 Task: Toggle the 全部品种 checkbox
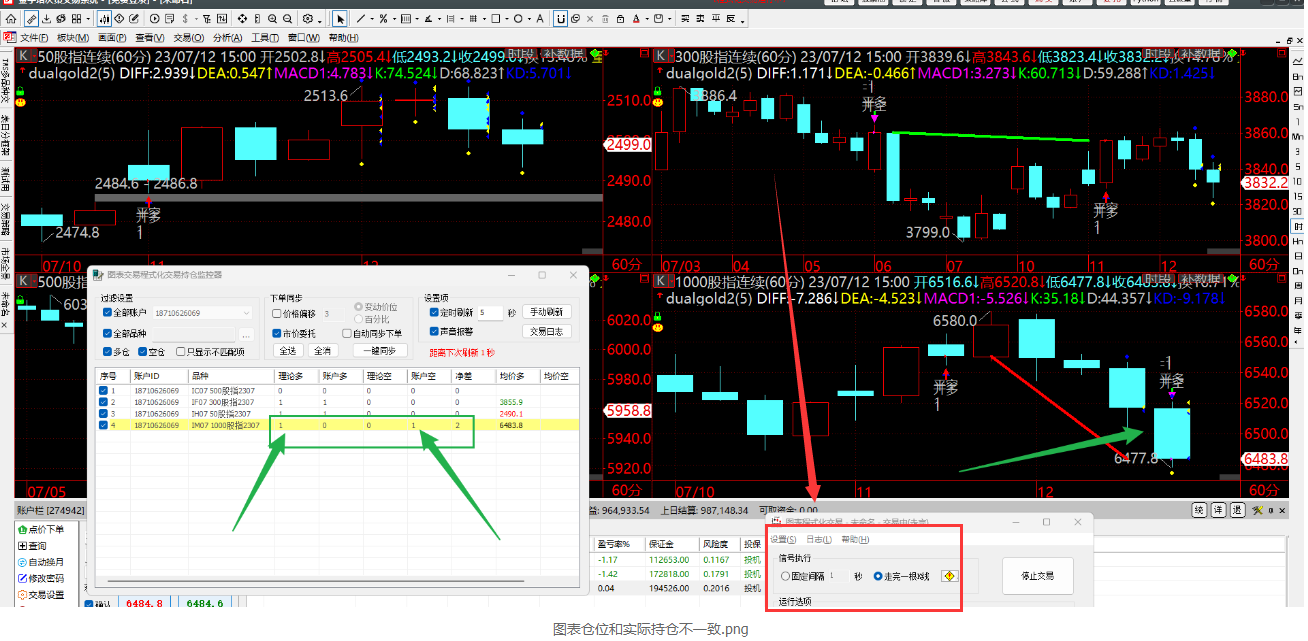(107, 334)
